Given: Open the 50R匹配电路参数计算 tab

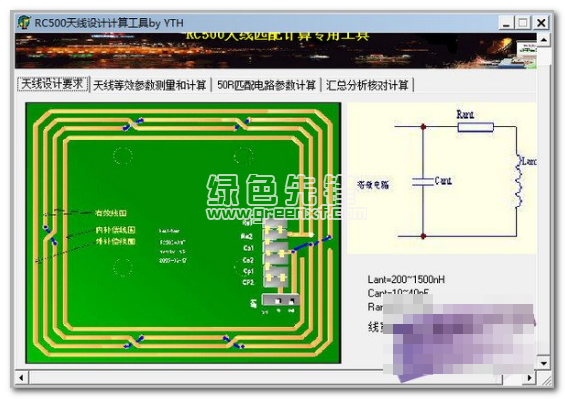Looking at the screenshot, I should [x=266, y=85].
